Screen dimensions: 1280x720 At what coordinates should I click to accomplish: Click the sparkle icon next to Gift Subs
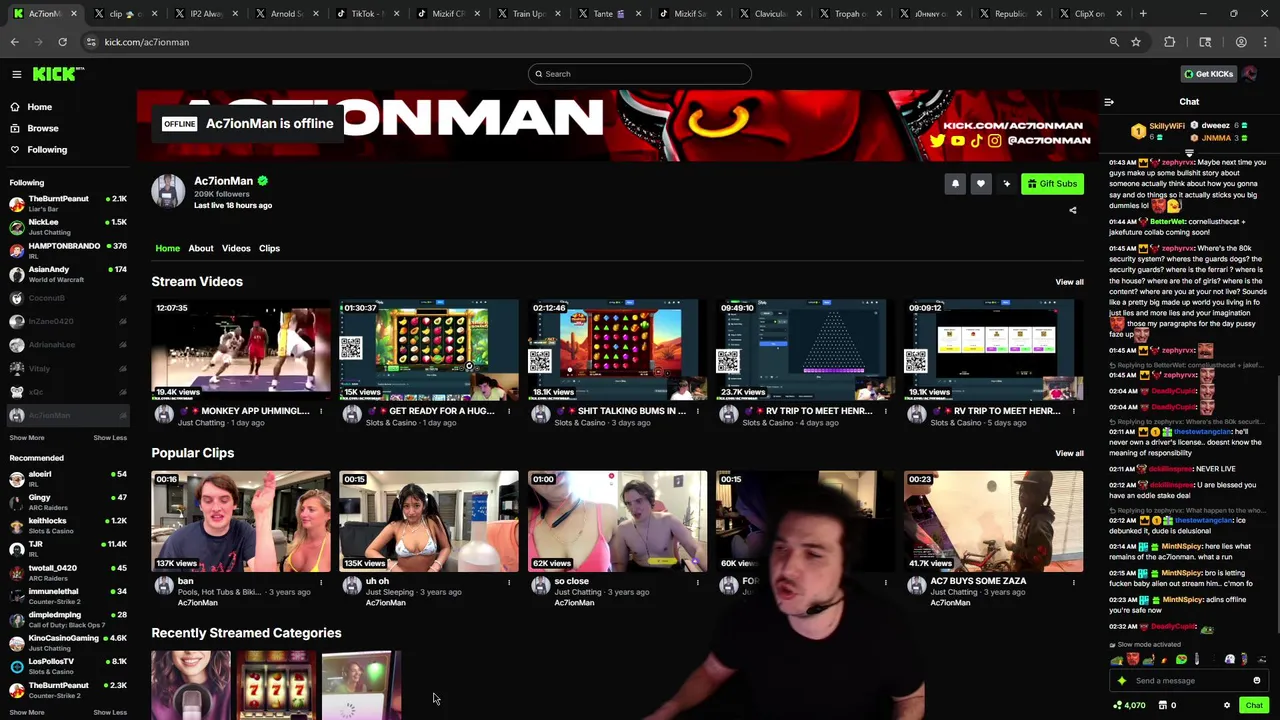pos(1007,184)
